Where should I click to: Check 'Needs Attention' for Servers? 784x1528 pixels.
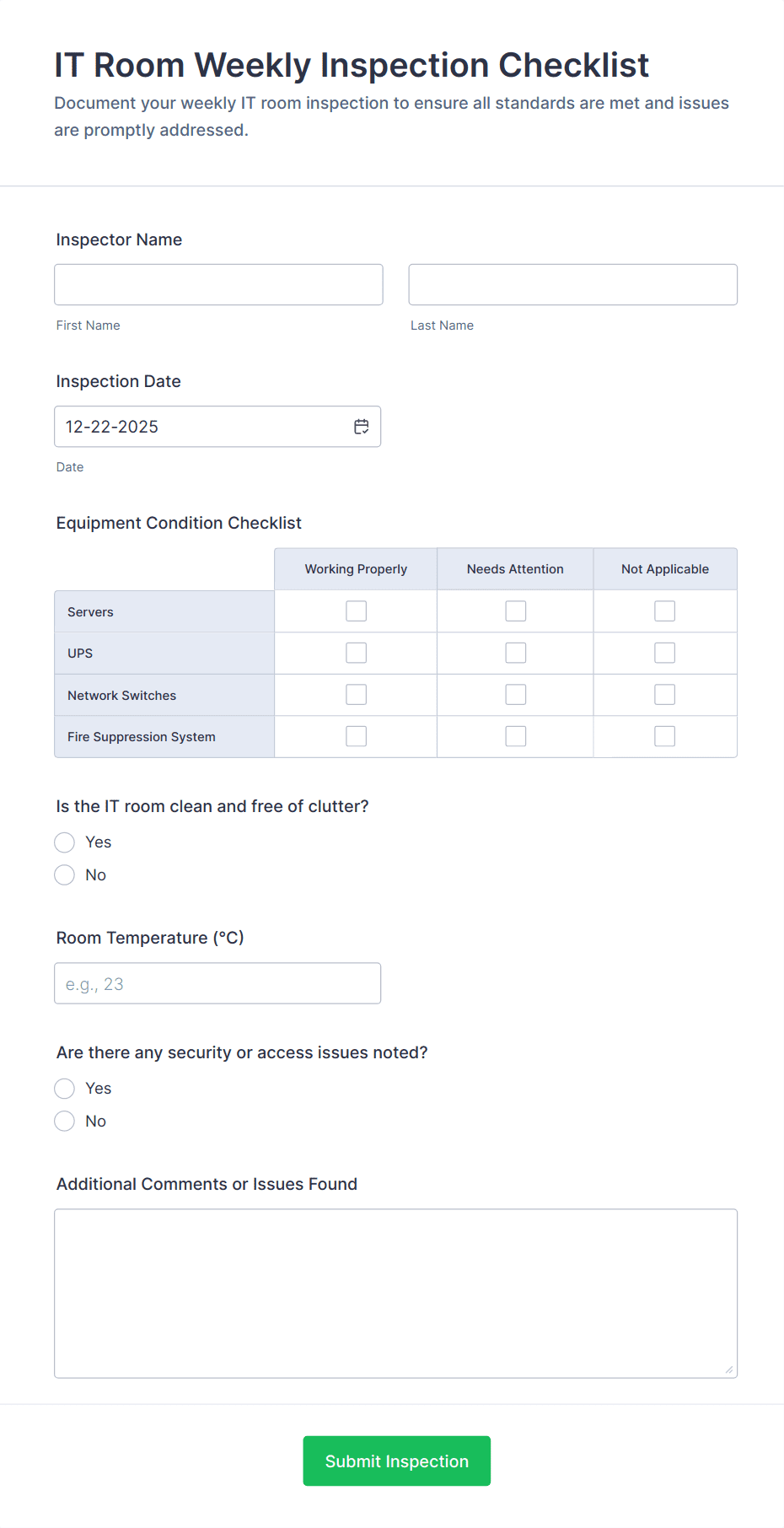pyautogui.click(x=514, y=610)
